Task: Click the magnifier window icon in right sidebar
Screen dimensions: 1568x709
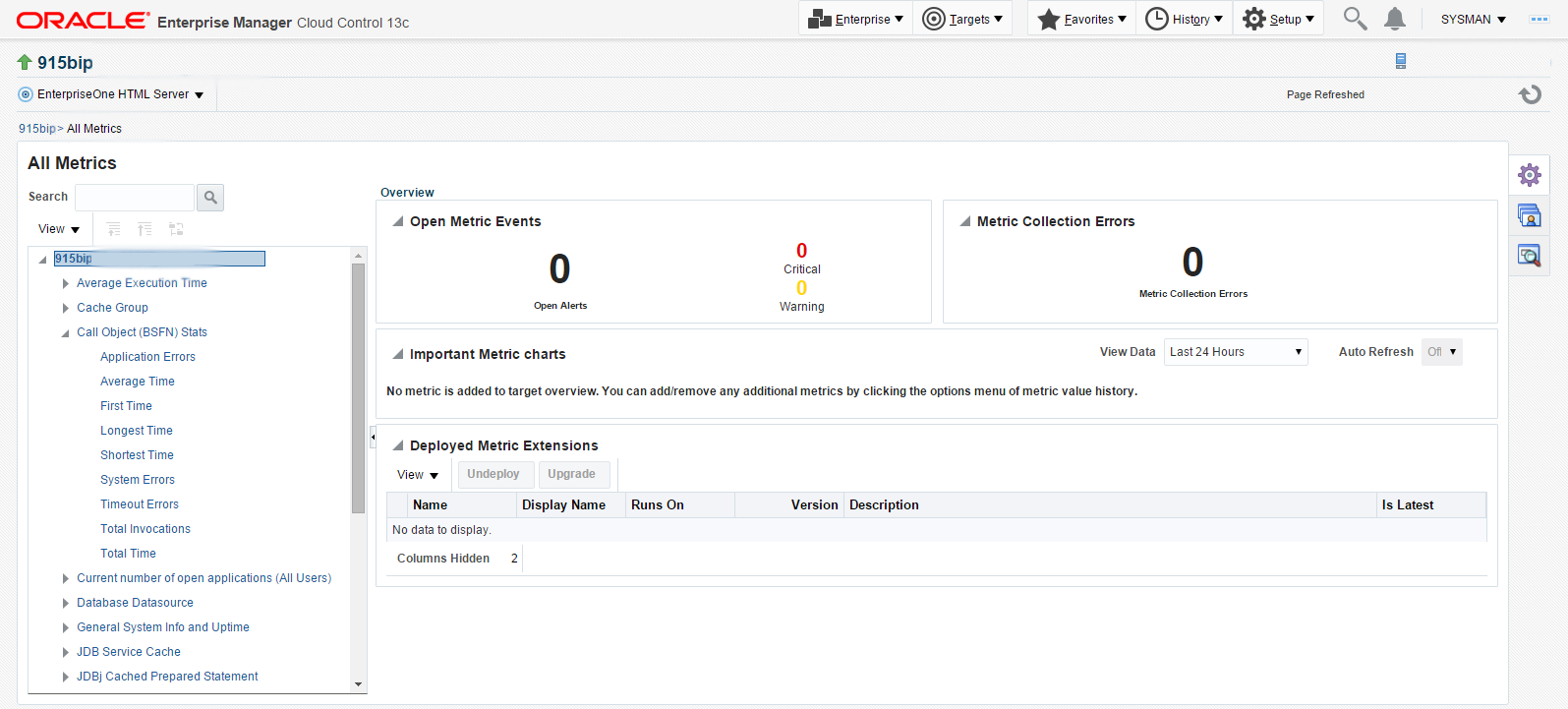Action: pos(1530,256)
